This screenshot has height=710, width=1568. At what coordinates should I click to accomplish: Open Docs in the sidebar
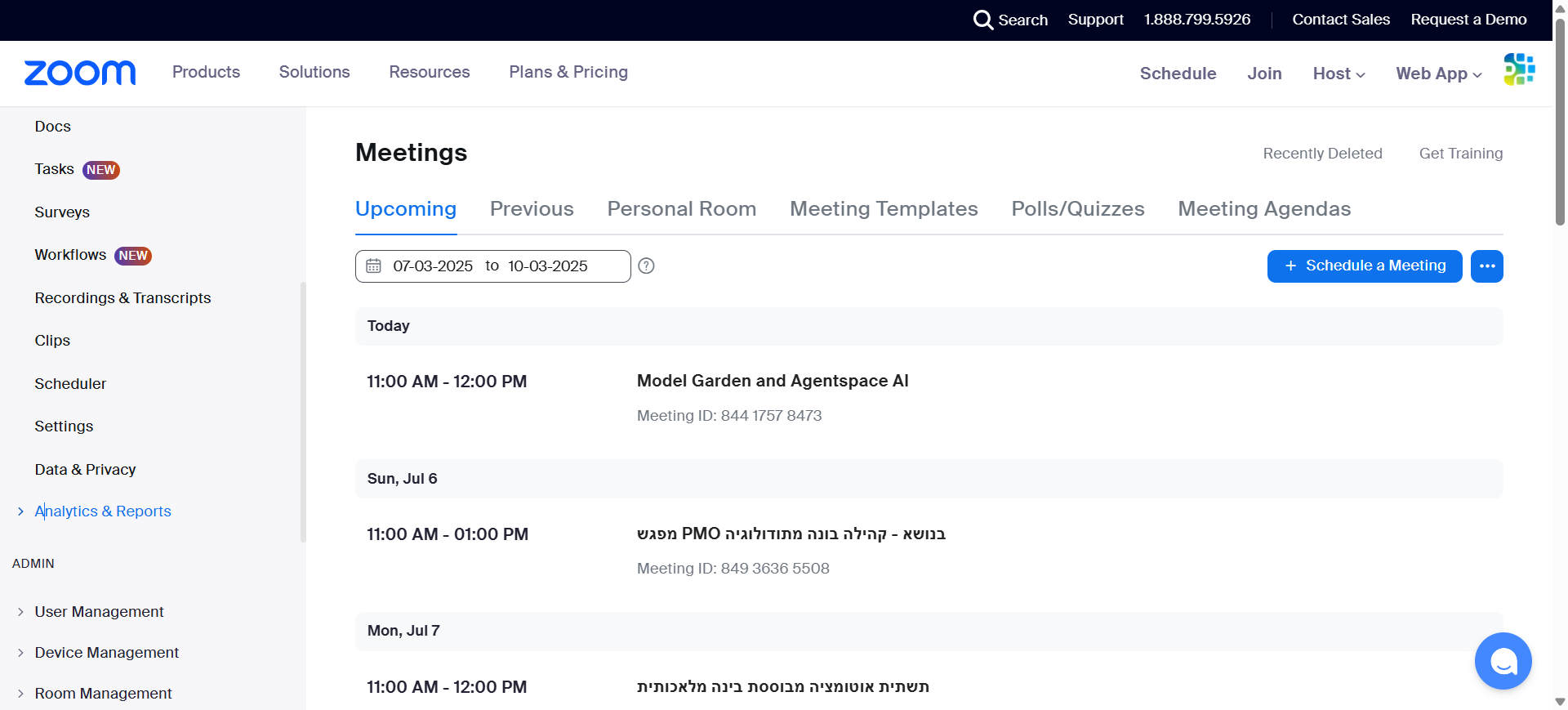tap(53, 127)
